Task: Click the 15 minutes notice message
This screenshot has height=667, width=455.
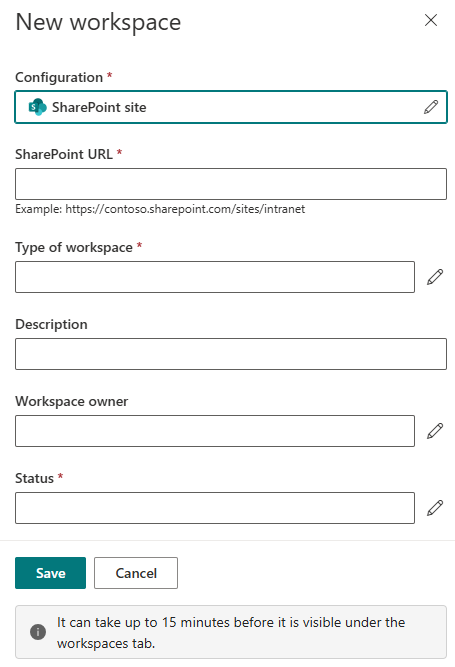Action: (231, 633)
